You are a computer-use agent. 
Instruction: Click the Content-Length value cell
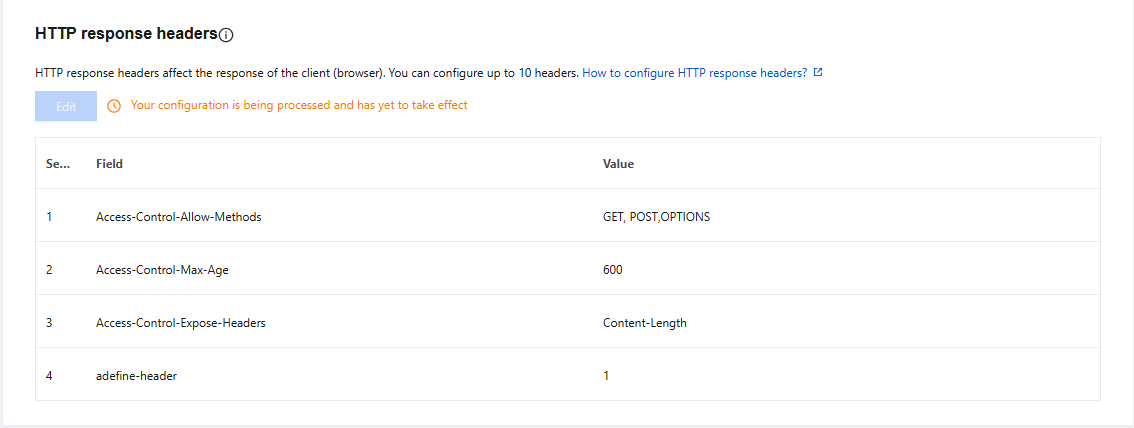(644, 323)
